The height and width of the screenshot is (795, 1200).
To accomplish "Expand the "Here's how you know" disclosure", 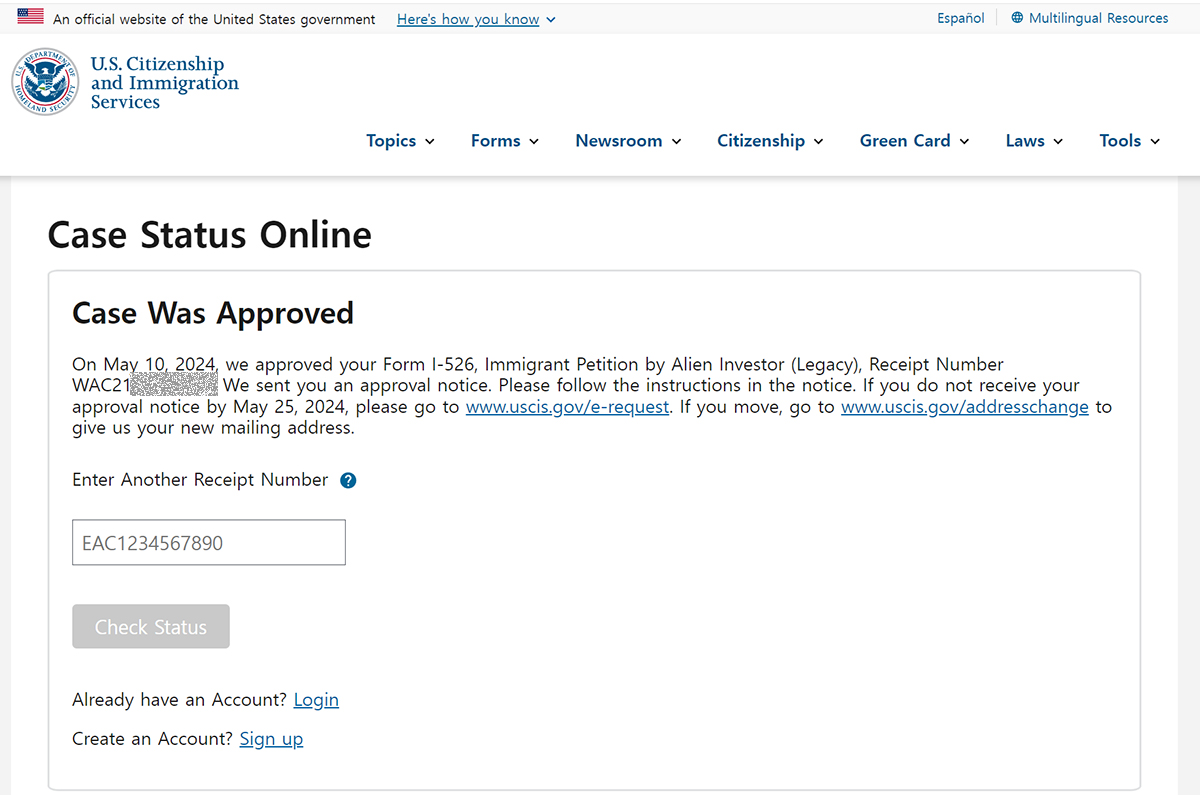I will click(476, 19).
